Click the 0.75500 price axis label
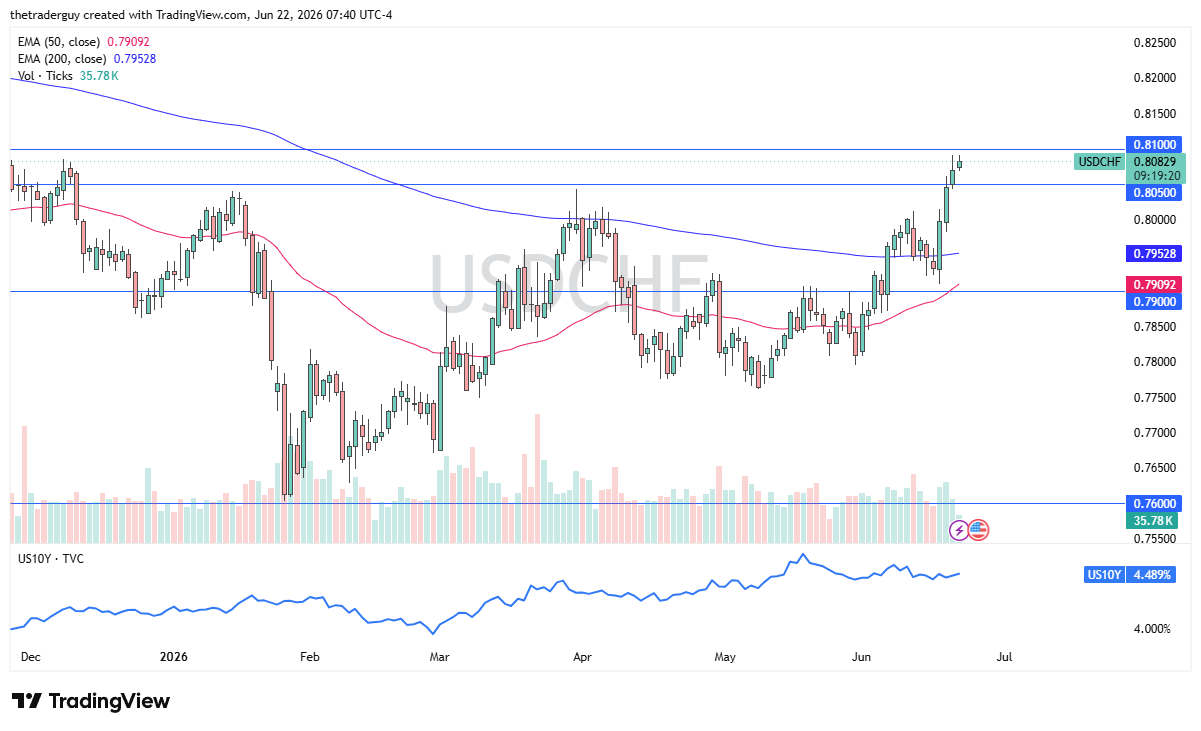 tap(1154, 539)
